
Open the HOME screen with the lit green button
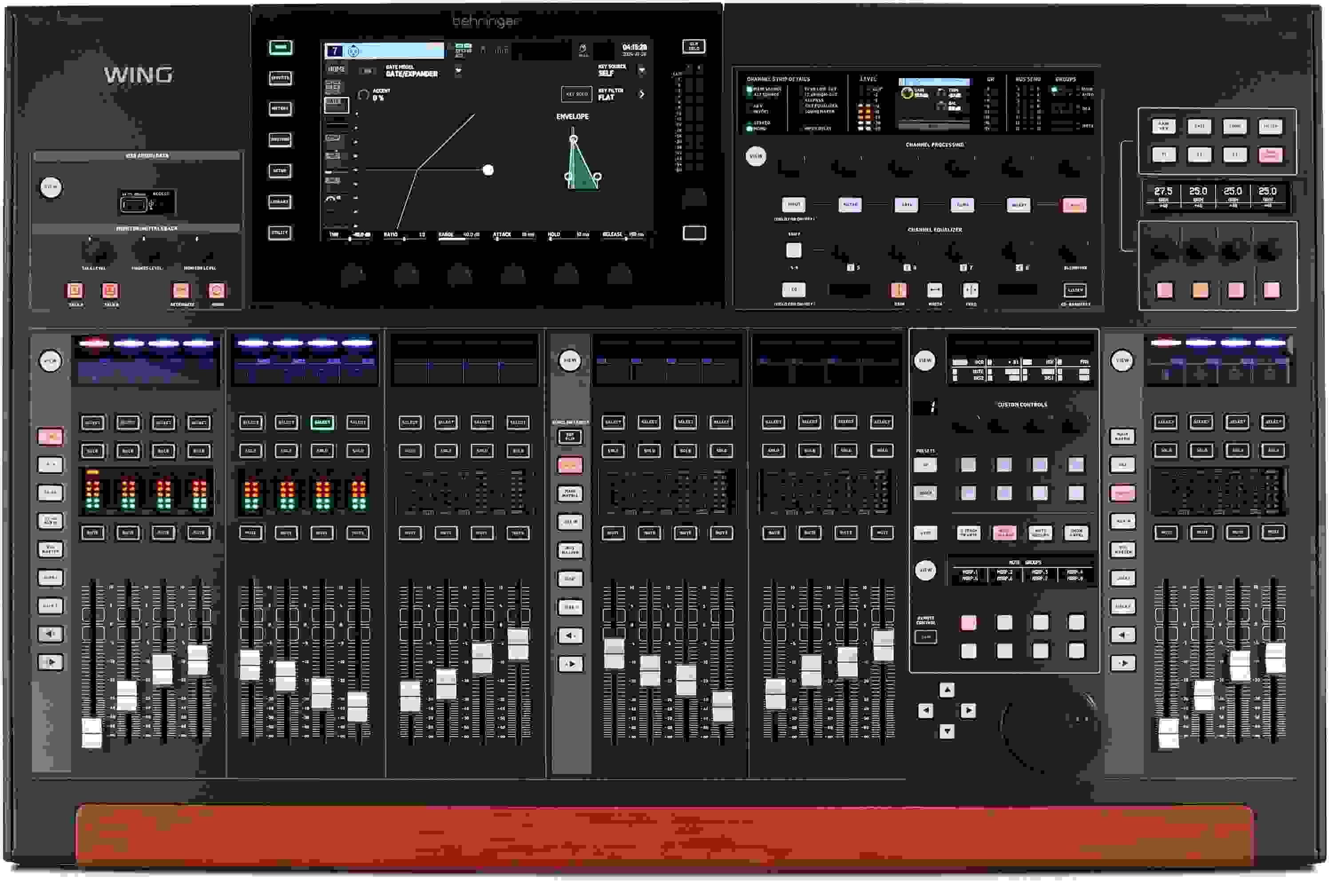point(280,47)
